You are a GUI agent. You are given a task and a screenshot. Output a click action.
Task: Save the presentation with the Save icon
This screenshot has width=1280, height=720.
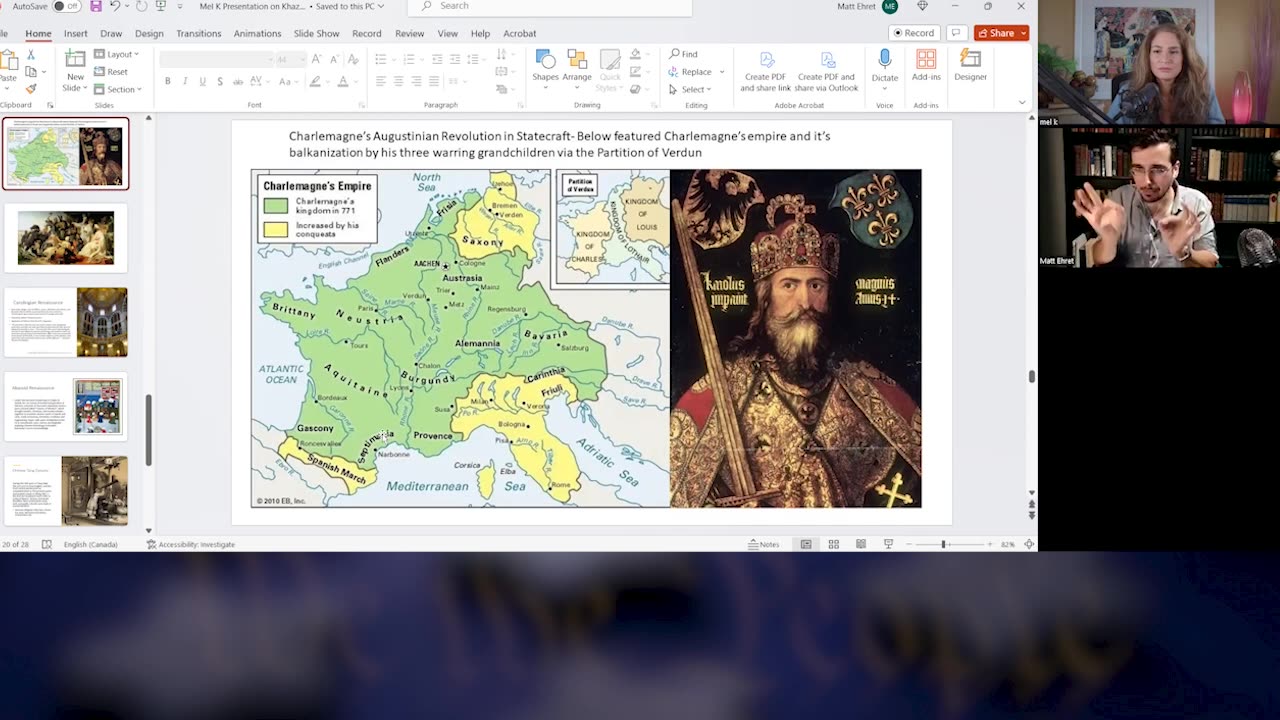pyautogui.click(x=95, y=6)
